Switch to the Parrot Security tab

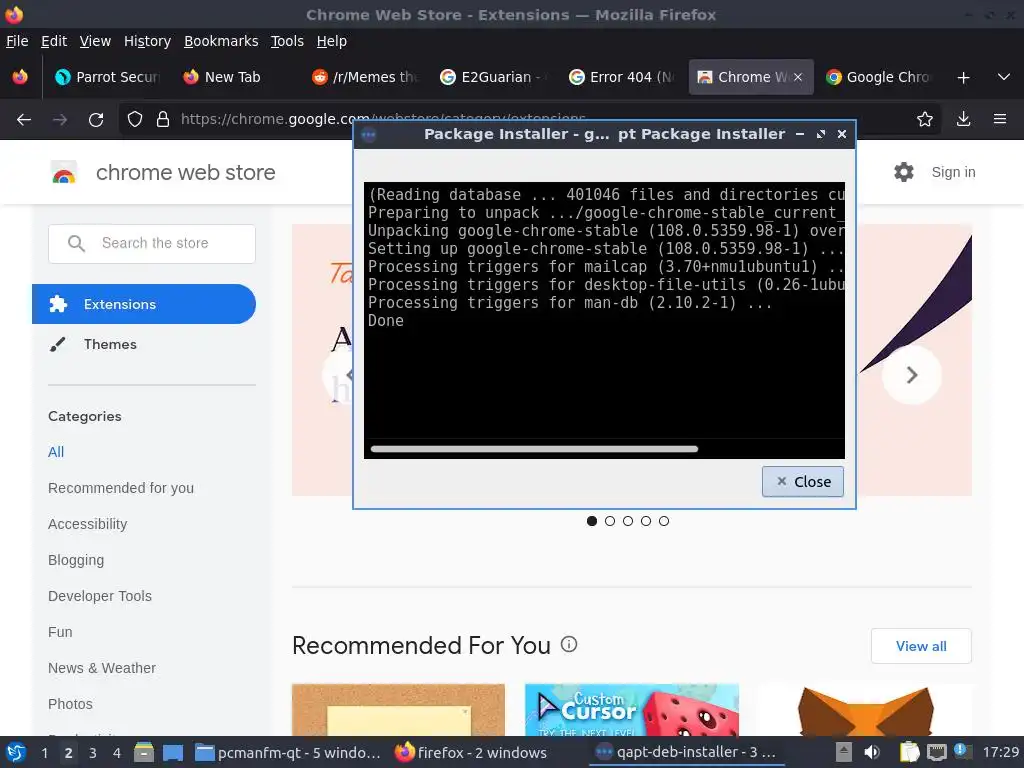coord(107,77)
